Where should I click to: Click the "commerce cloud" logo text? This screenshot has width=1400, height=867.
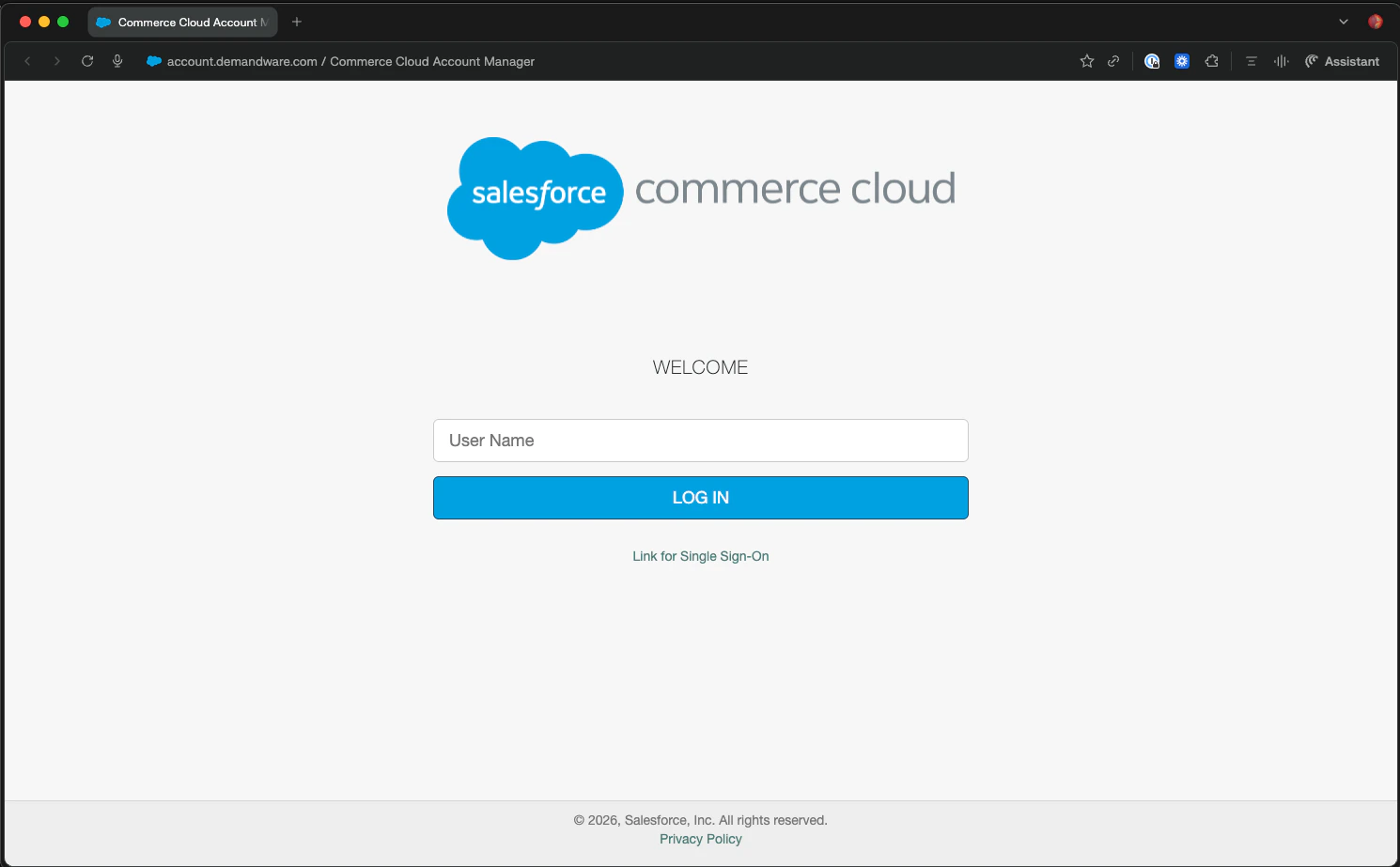pos(796,189)
